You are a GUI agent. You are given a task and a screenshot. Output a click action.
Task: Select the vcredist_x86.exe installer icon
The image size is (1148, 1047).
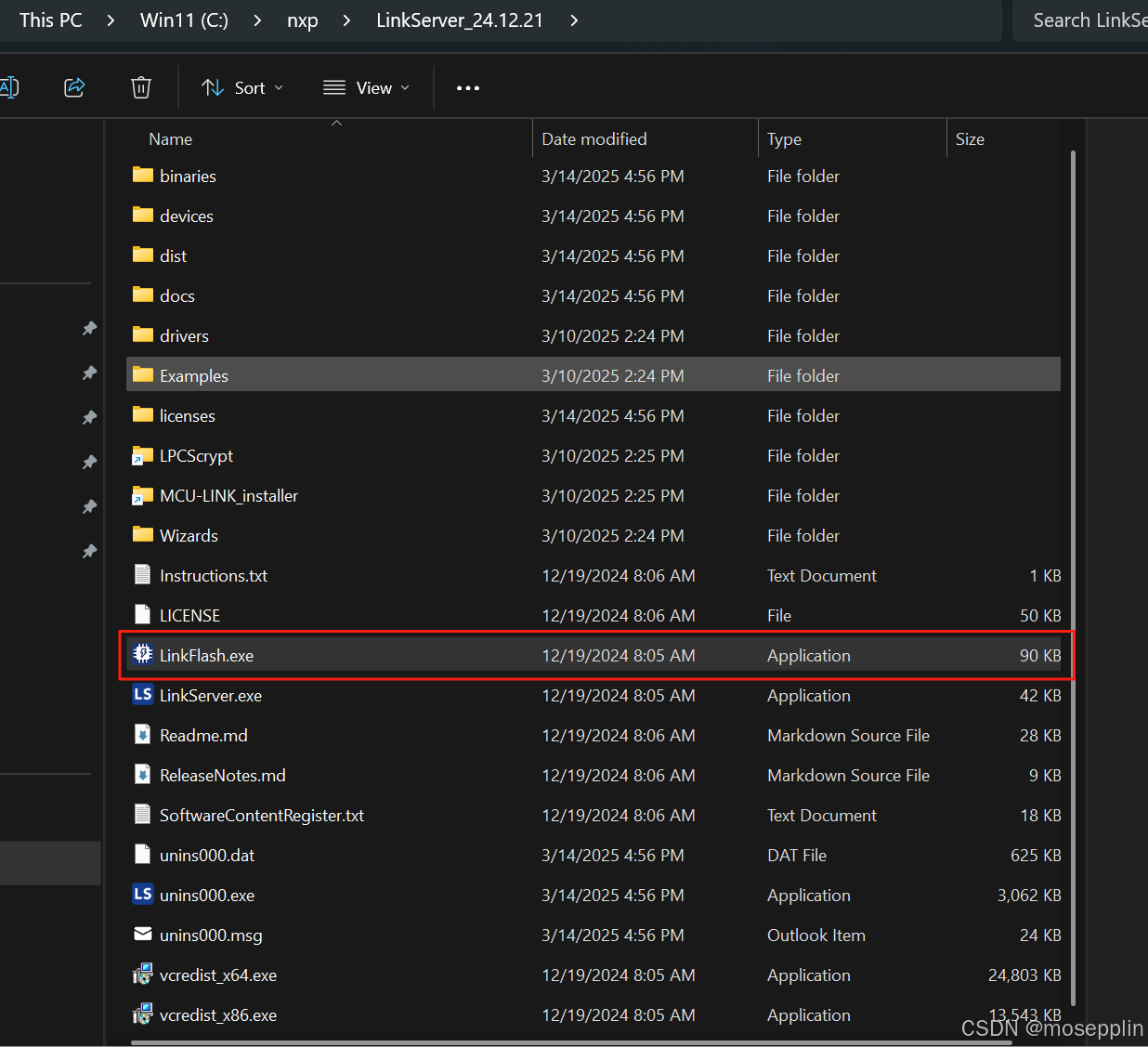pos(142,1014)
